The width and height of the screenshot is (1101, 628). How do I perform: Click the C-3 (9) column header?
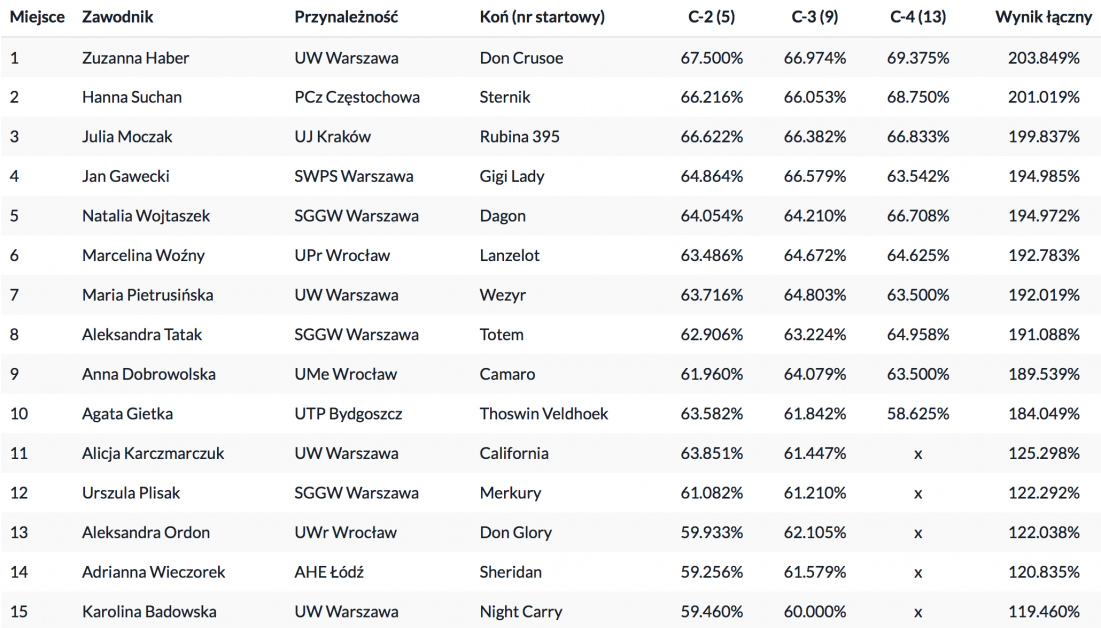[814, 18]
